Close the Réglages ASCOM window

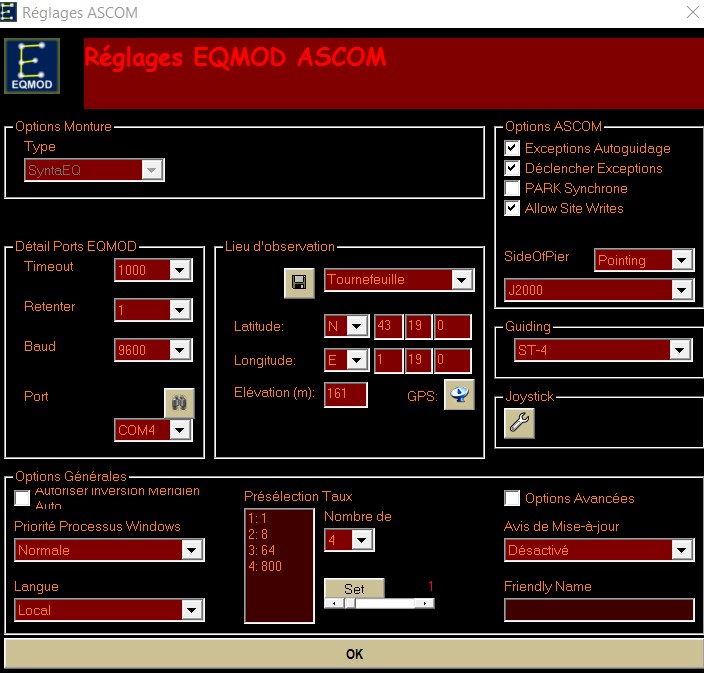pyautogui.click(x=693, y=12)
